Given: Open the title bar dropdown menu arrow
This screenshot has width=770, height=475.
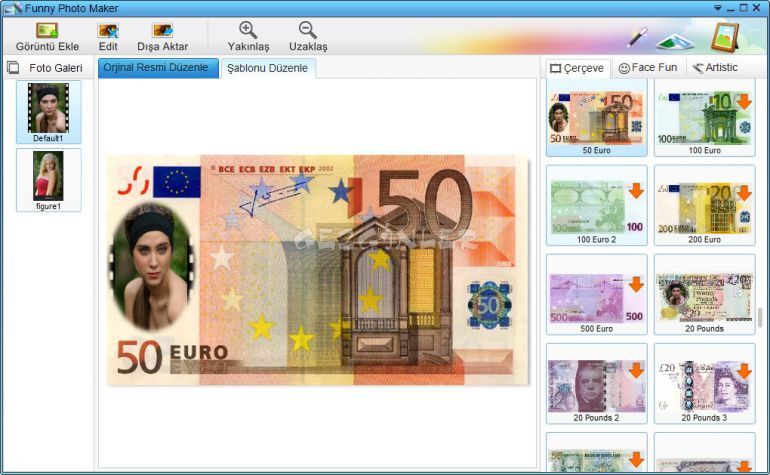Looking at the screenshot, I should click(x=717, y=8).
